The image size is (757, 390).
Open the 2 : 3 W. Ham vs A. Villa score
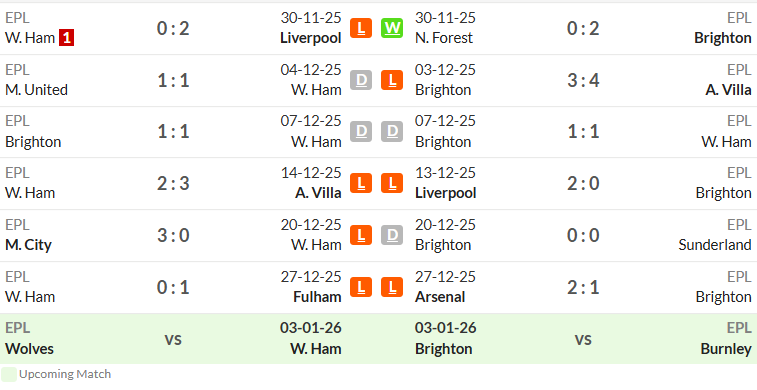click(173, 183)
